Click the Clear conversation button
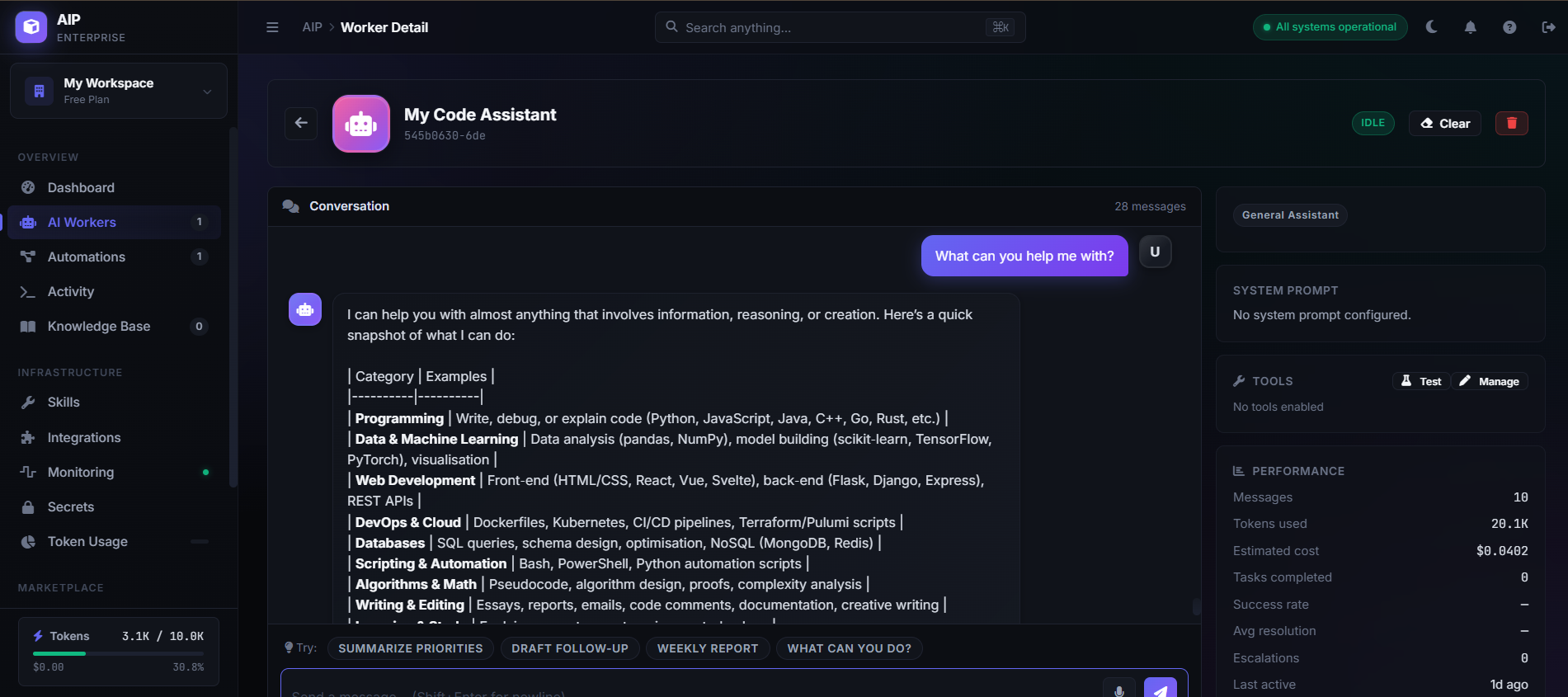Screen dimensions: 1568x697 click(1445, 123)
